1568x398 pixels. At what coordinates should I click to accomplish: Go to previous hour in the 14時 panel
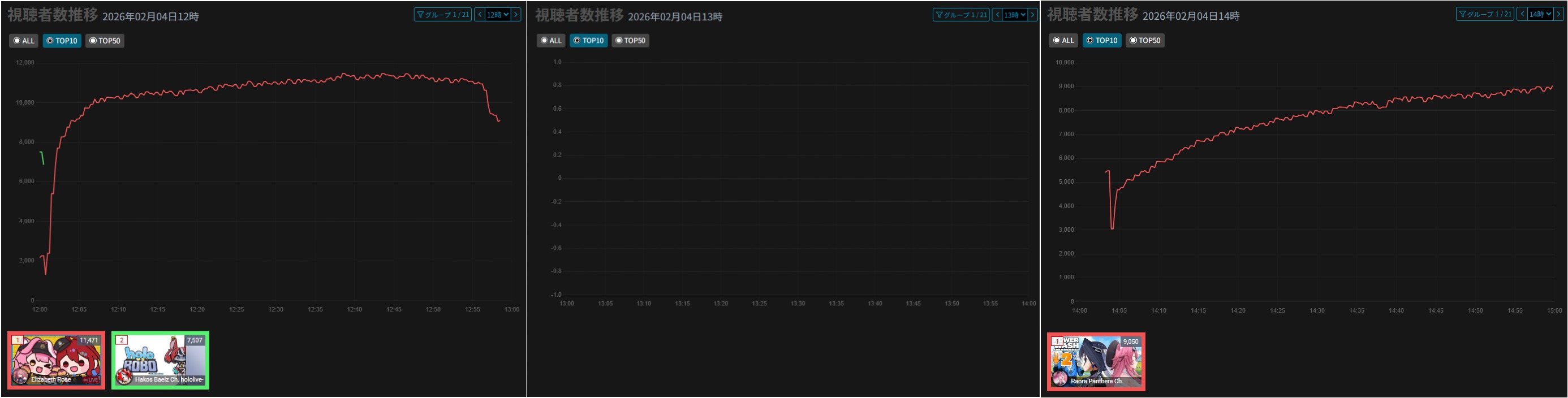click(1521, 14)
